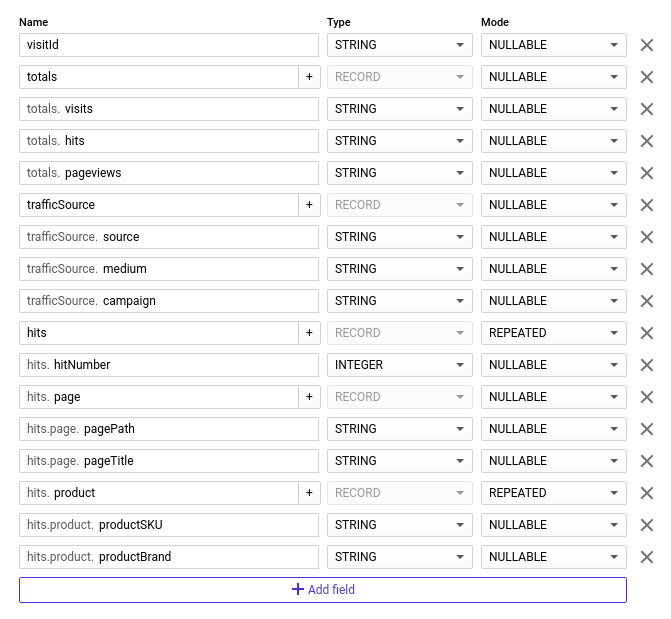
Task: Delete the trafficSource.medium field
Action: (646, 269)
